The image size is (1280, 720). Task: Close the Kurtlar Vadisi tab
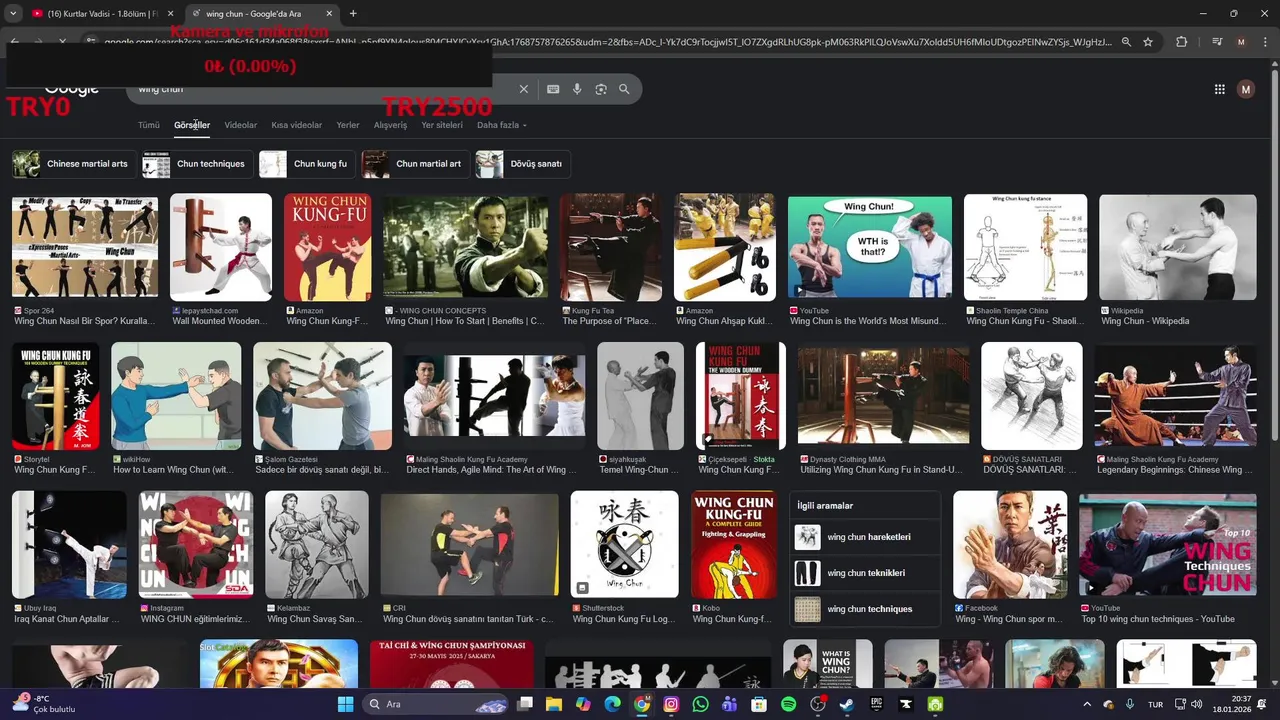pos(170,13)
